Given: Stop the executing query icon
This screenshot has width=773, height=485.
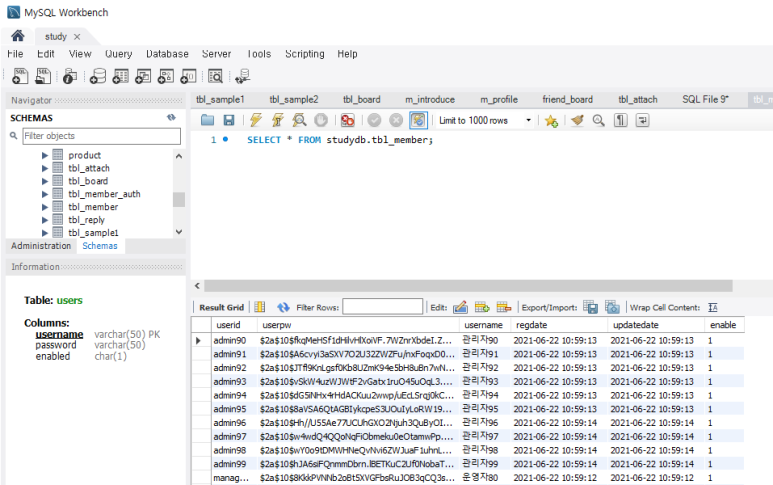Looking at the screenshot, I should (321, 120).
